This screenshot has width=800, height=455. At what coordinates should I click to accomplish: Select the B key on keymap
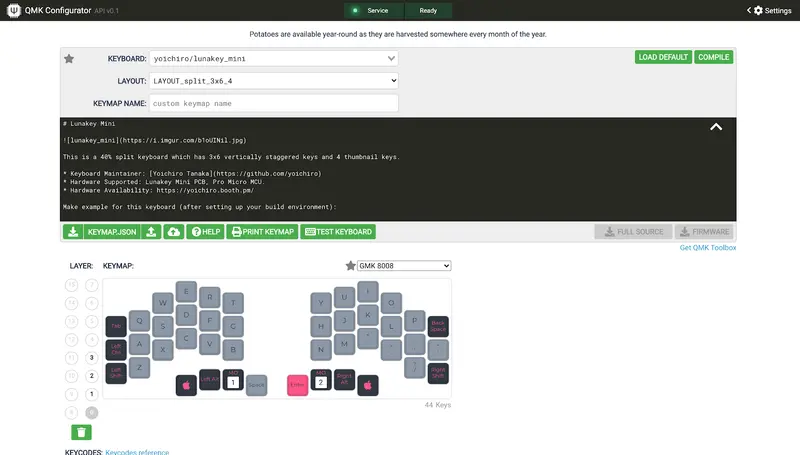coord(233,350)
